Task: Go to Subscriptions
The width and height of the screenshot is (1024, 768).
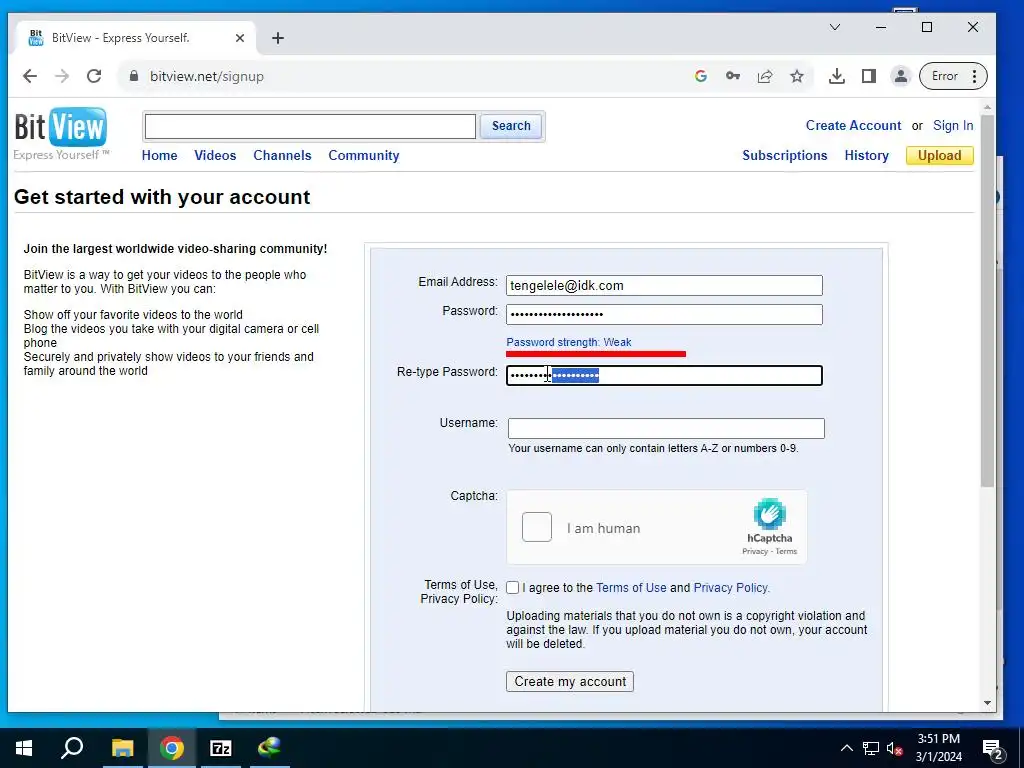Action: point(784,155)
